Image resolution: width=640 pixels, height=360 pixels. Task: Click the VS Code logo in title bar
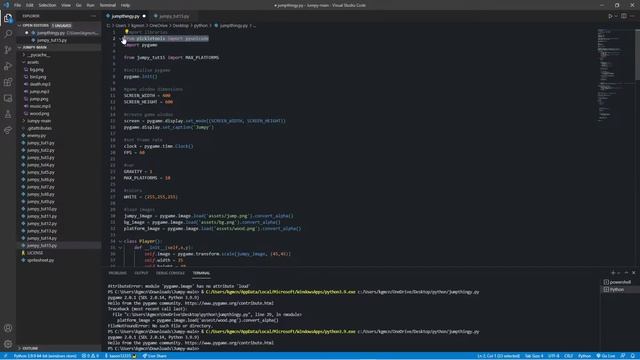pos(6,5)
